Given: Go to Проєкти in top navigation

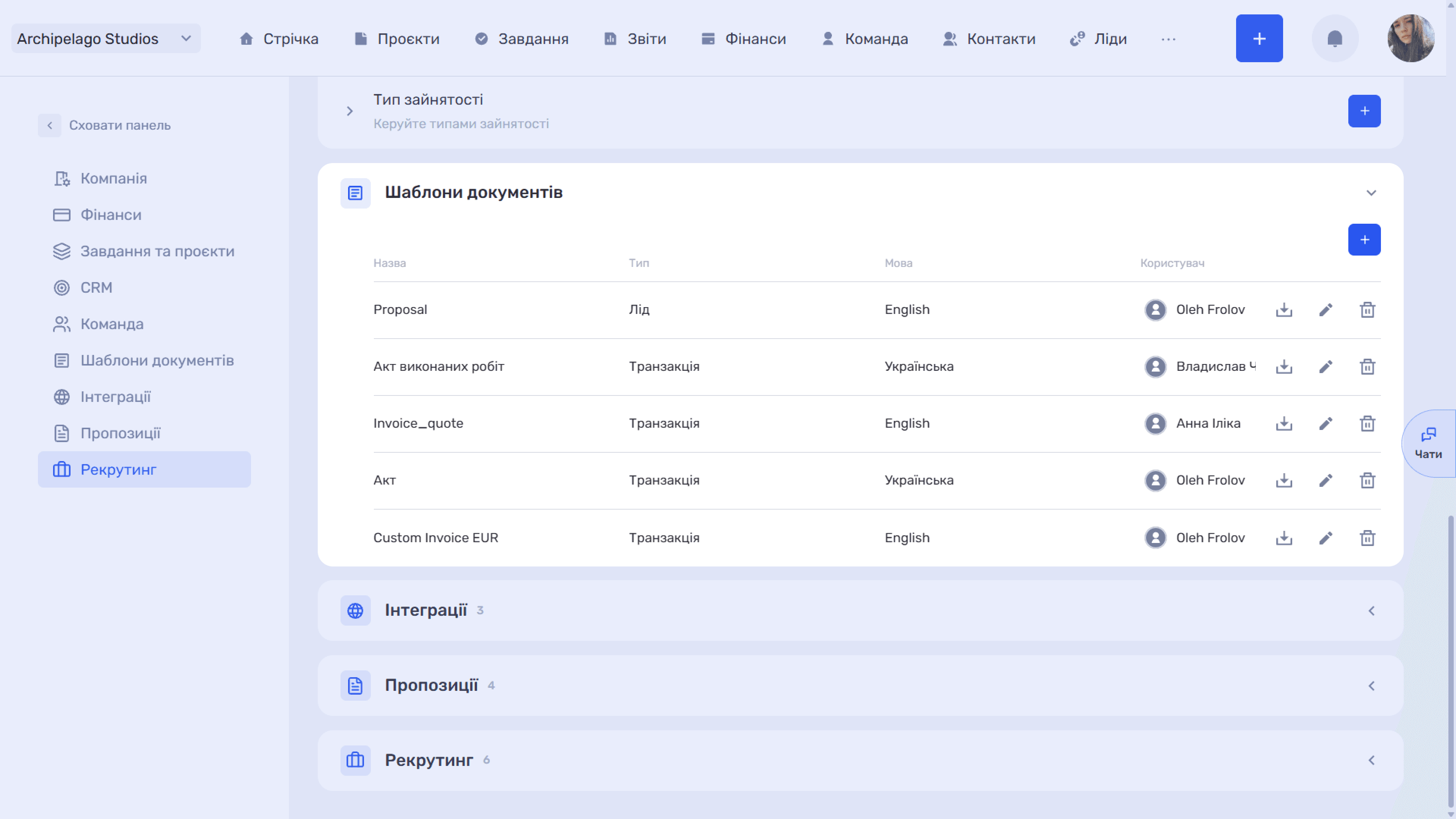Looking at the screenshot, I should 397,38.
